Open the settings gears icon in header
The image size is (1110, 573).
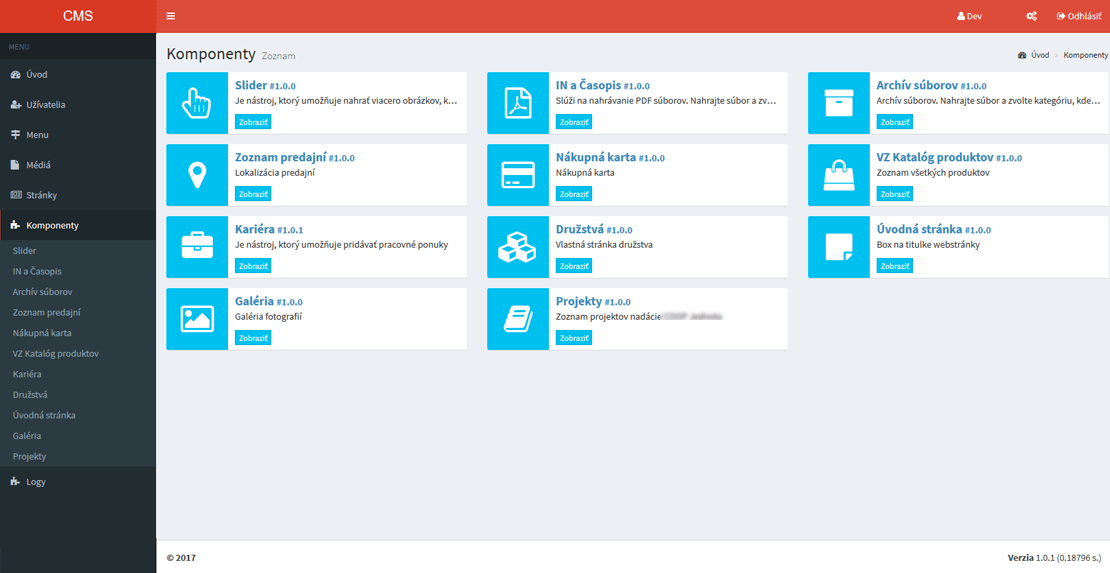click(1031, 16)
